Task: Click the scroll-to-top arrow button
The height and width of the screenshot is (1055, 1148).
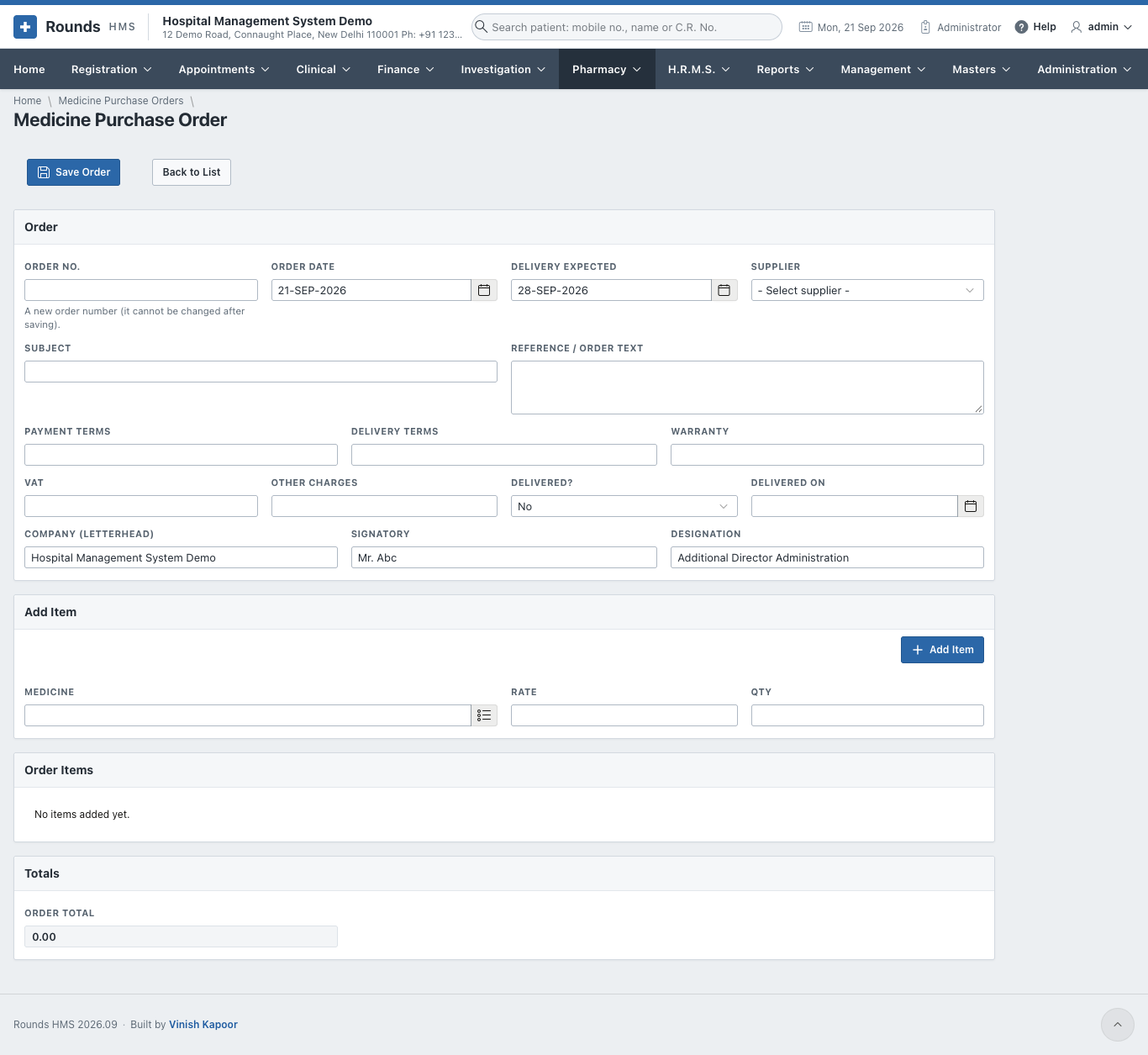Action: (x=1118, y=1025)
